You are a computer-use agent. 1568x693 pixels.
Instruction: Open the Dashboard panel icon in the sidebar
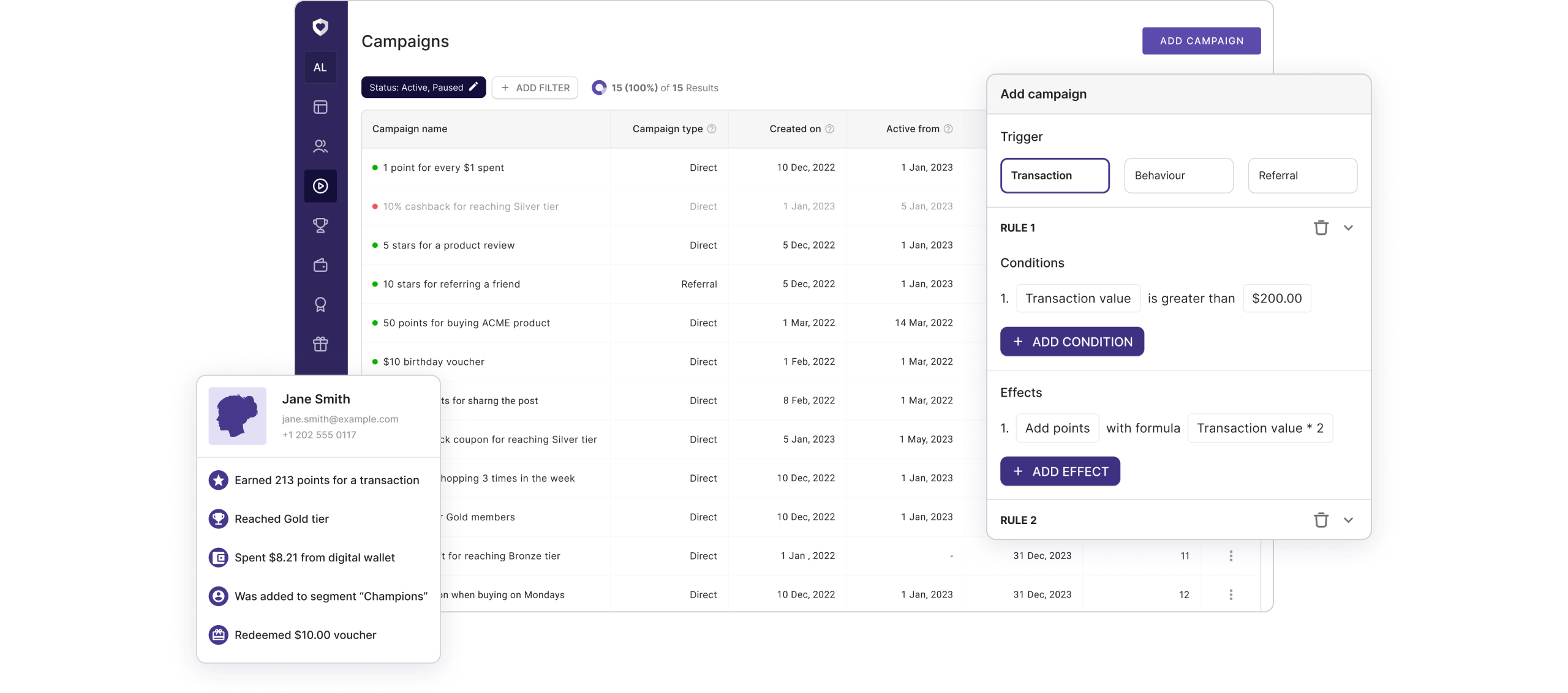pyautogui.click(x=320, y=107)
